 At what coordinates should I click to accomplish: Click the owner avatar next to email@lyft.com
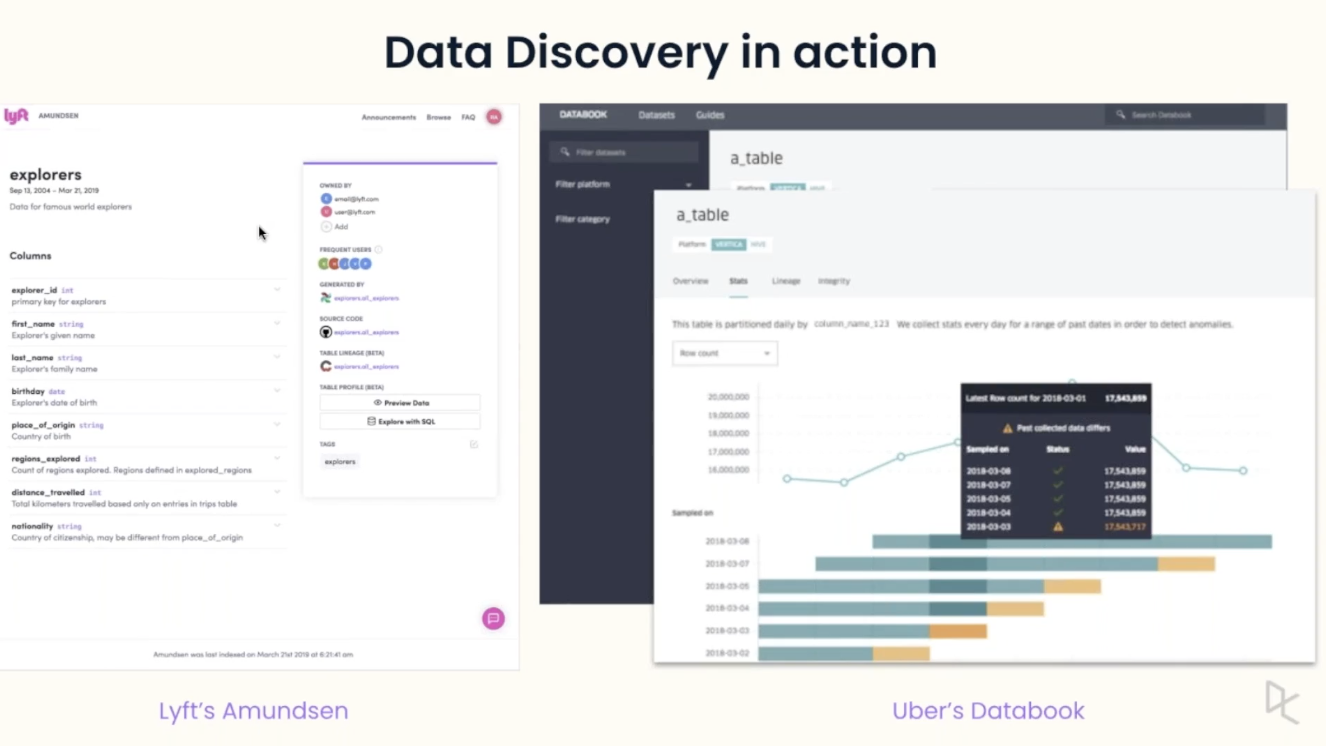(326, 199)
